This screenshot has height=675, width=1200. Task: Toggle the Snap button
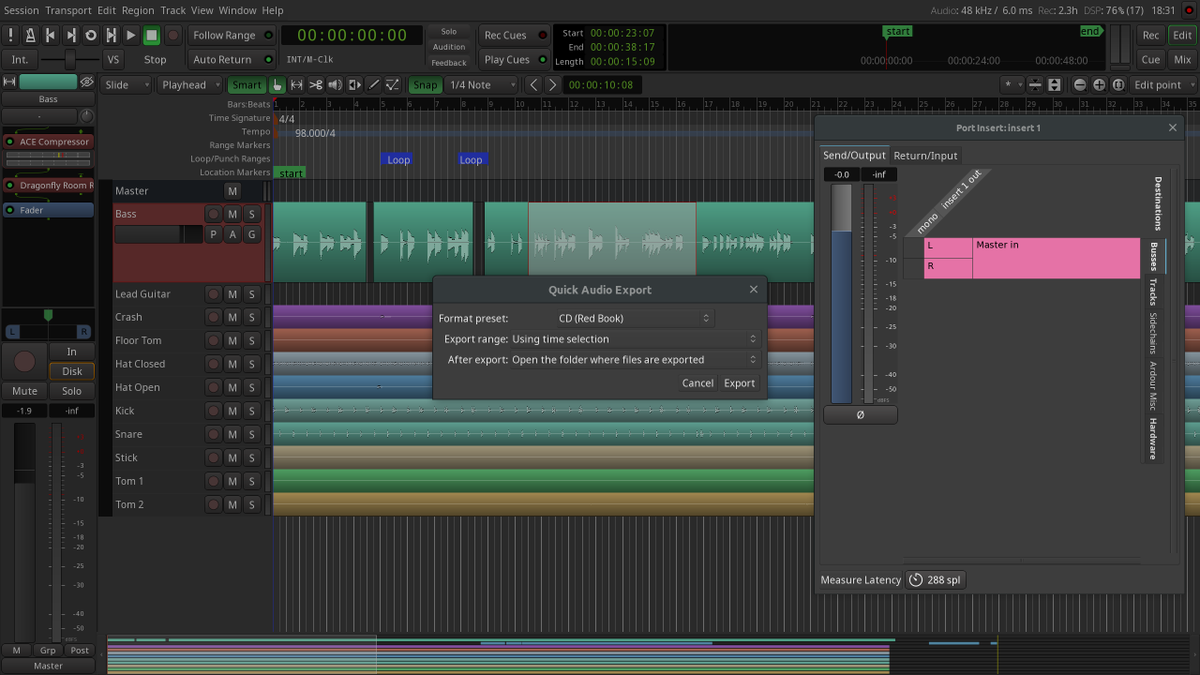[425, 85]
